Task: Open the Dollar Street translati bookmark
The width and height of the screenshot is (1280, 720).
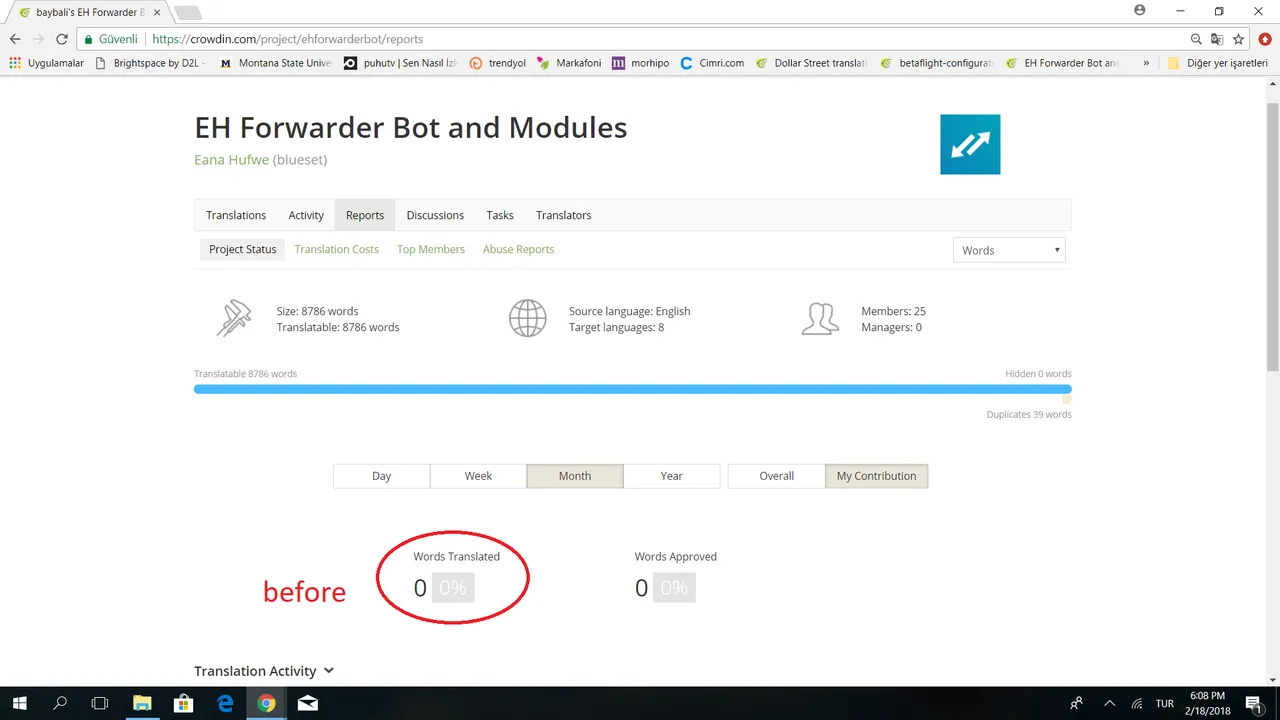Action: click(x=811, y=63)
